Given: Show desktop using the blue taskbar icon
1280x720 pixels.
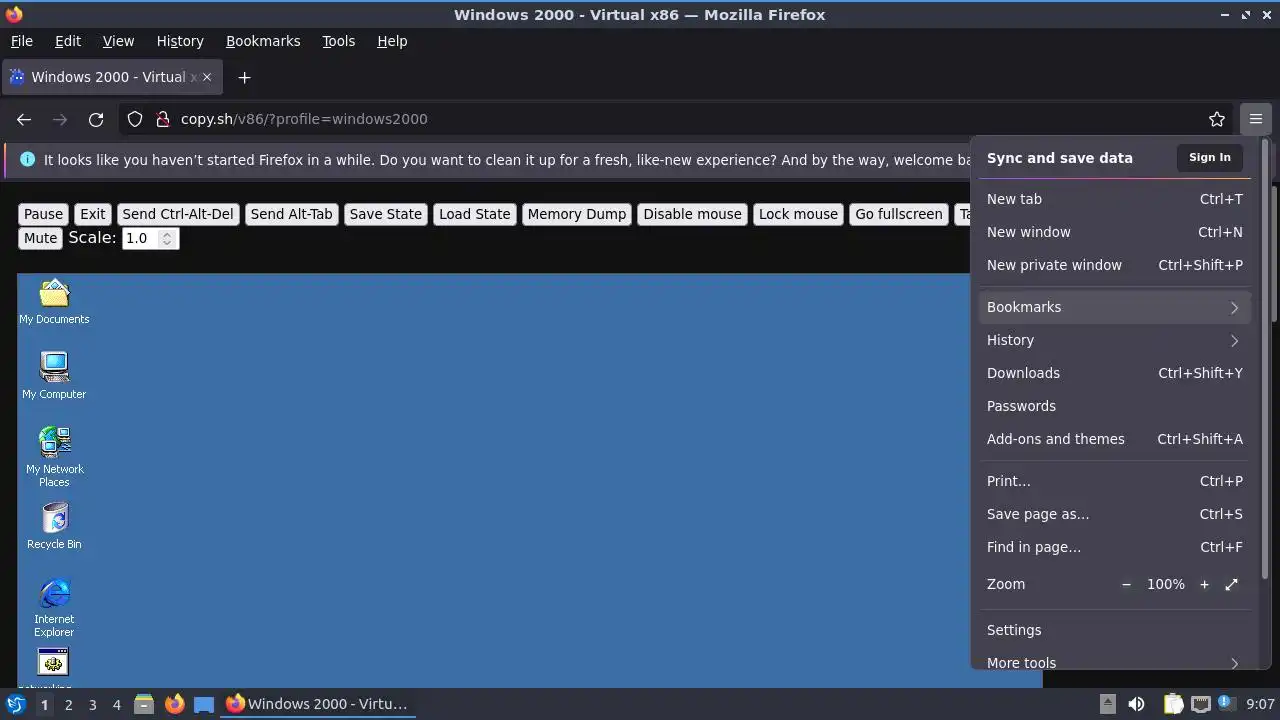Looking at the screenshot, I should coord(204,704).
